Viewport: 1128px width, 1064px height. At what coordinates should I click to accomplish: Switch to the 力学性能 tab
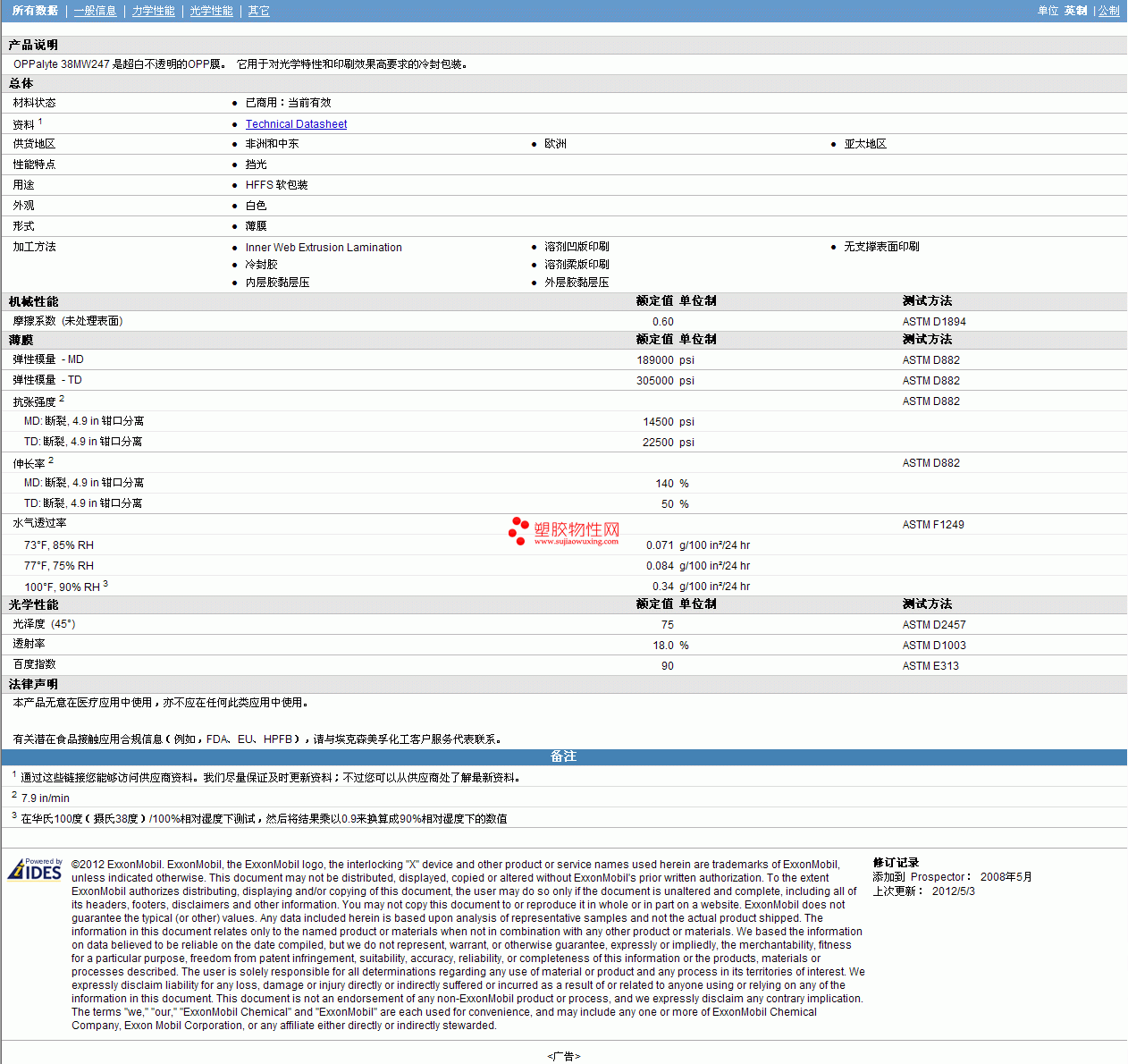(153, 11)
